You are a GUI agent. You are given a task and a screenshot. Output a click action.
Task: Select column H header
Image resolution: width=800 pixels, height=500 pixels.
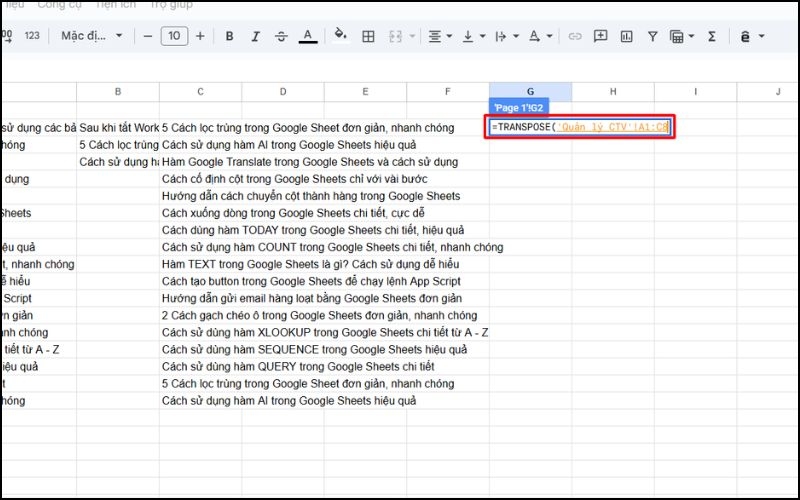click(613, 92)
